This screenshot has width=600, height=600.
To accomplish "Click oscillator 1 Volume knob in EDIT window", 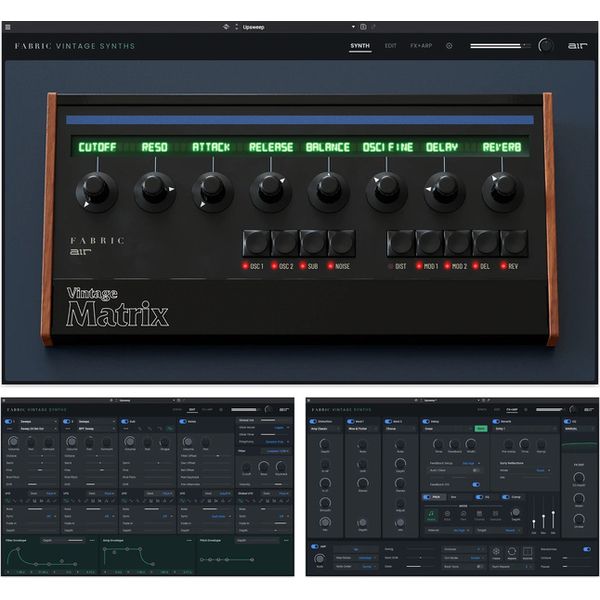I will [x=13, y=442].
